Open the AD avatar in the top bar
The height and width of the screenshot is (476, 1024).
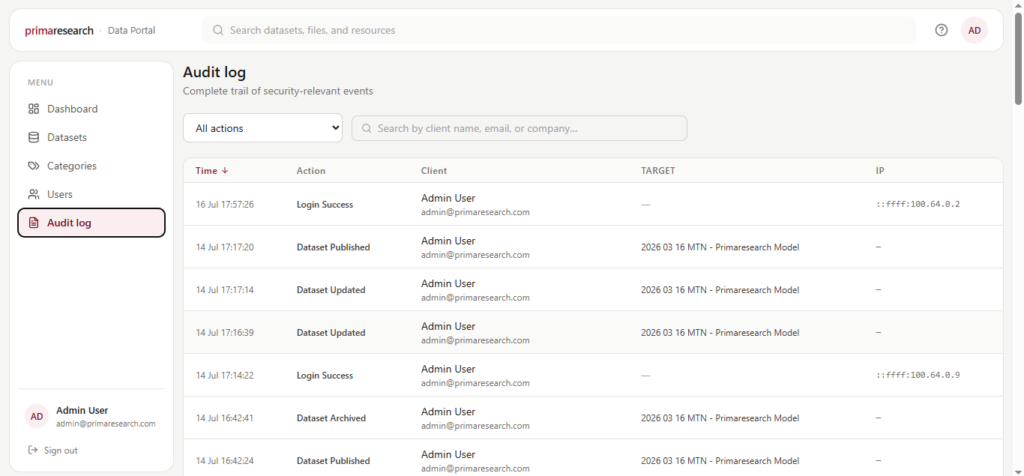pyautogui.click(x=974, y=30)
